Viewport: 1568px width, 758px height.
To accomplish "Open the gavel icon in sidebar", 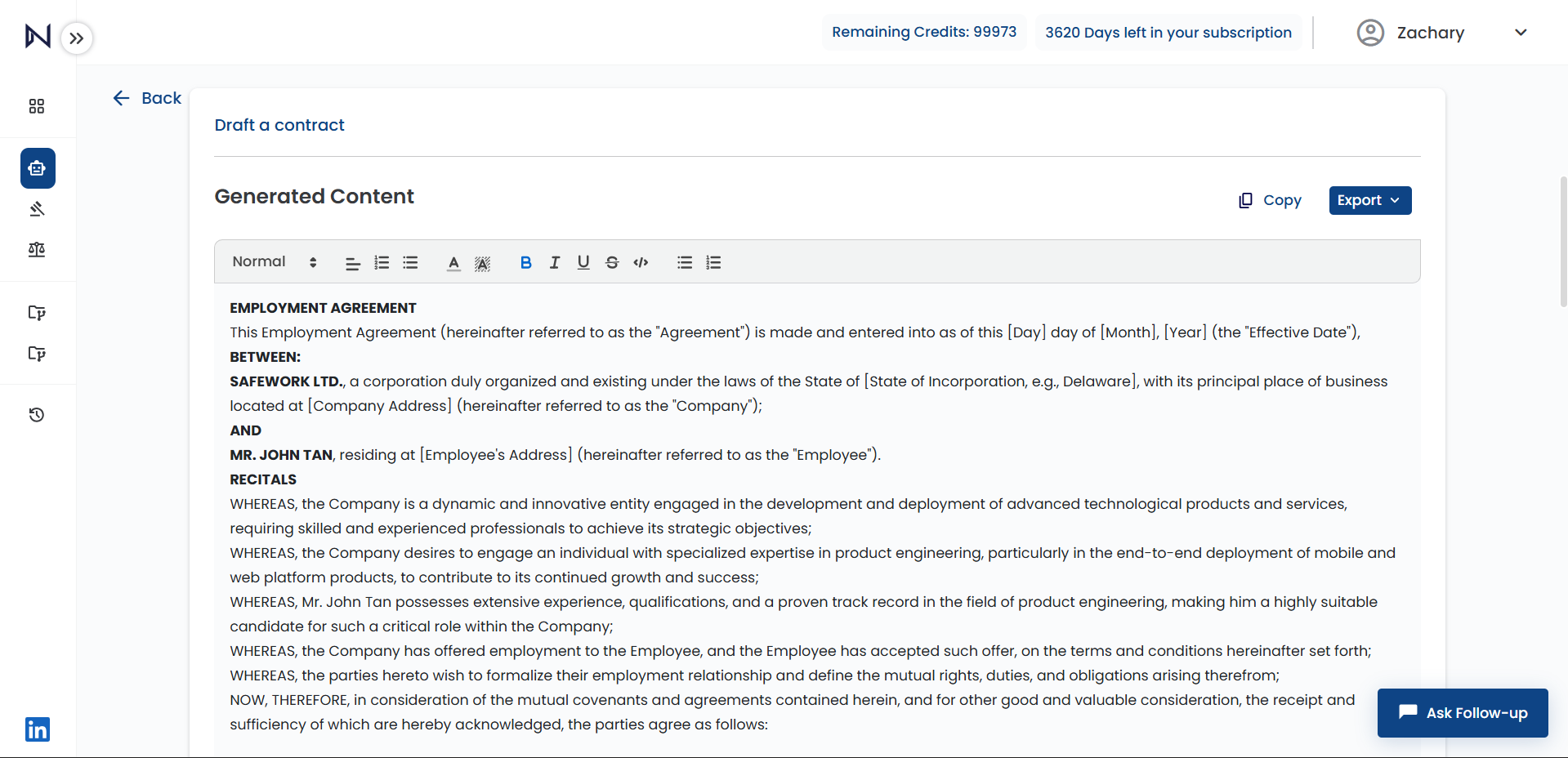I will [x=37, y=209].
